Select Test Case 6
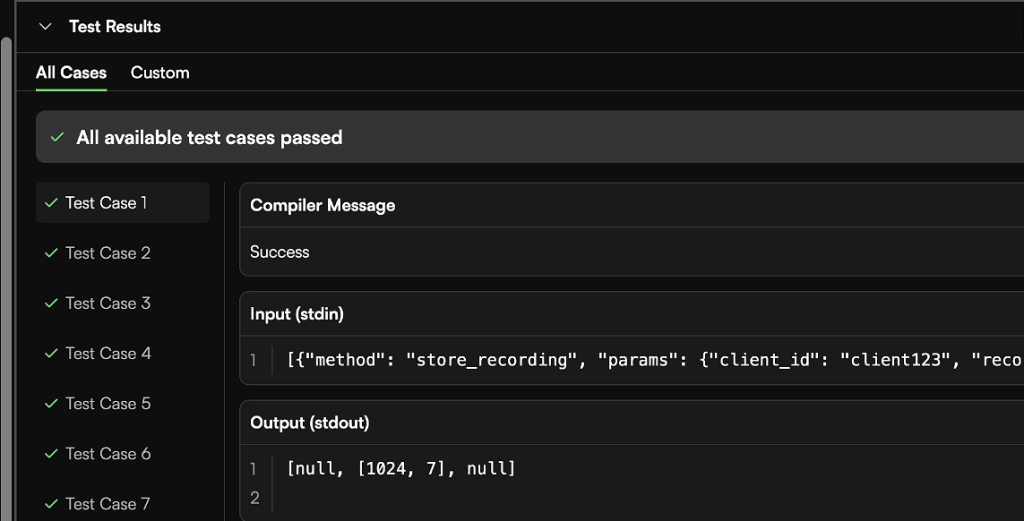Screen dimensions: 1024x521 tap(108, 453)
